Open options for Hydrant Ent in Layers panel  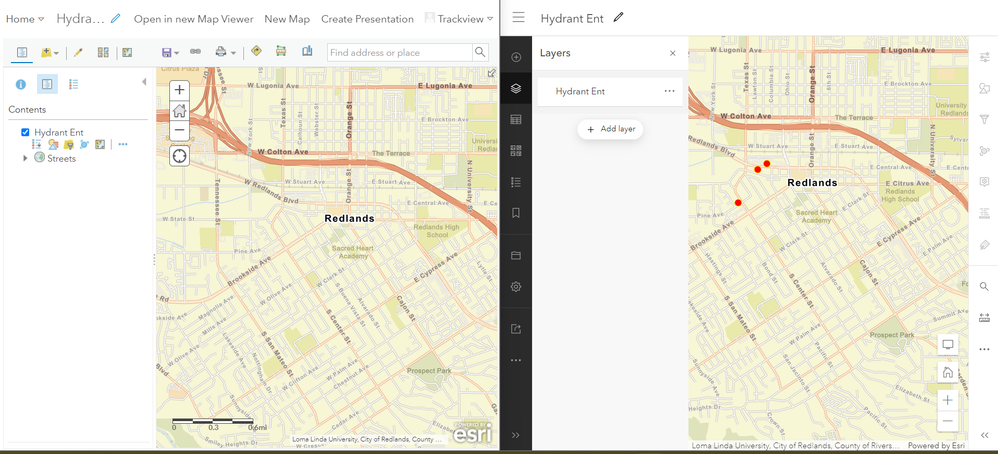click(669, 91)
